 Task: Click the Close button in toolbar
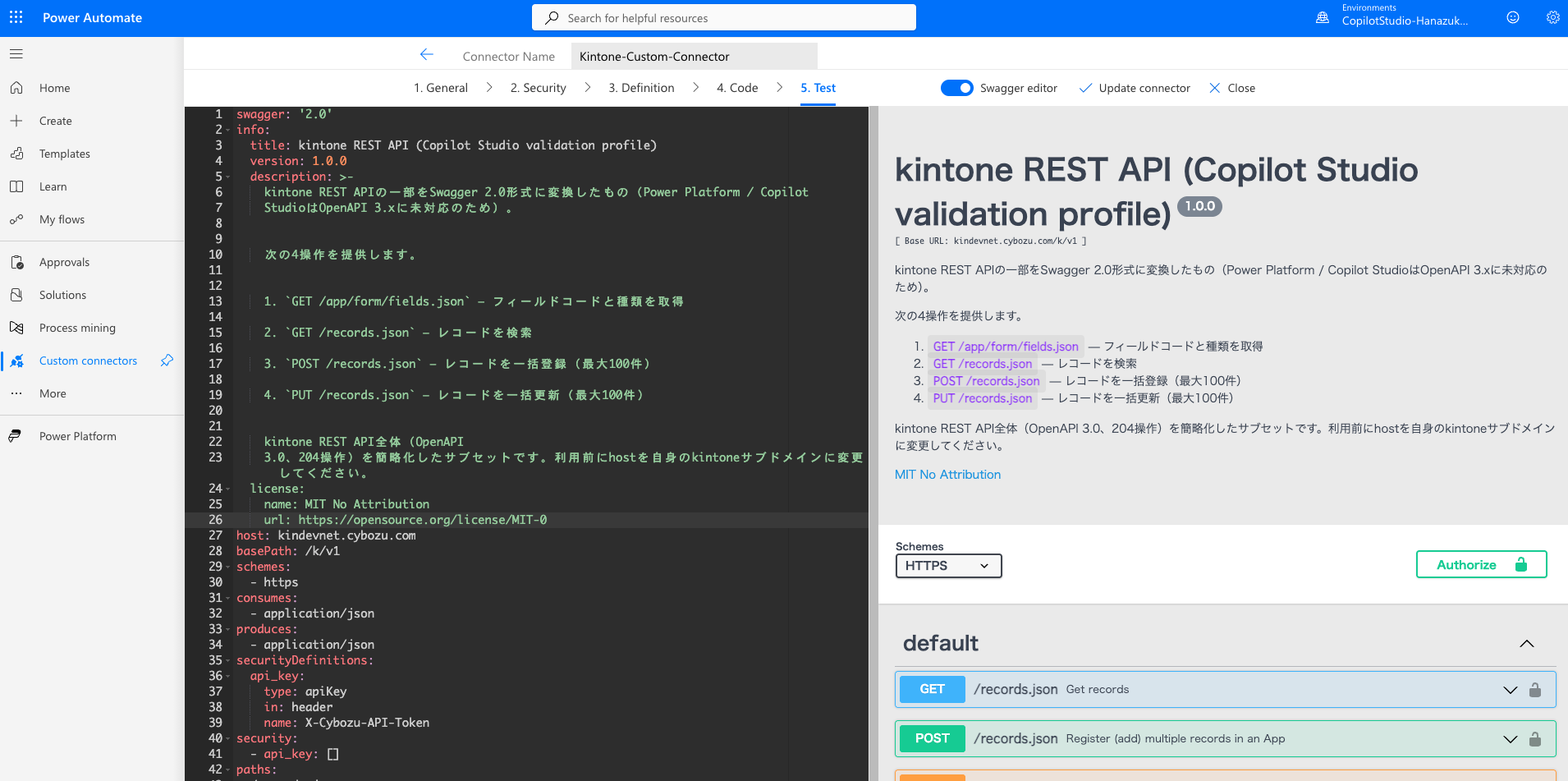tap(1232, 88)
